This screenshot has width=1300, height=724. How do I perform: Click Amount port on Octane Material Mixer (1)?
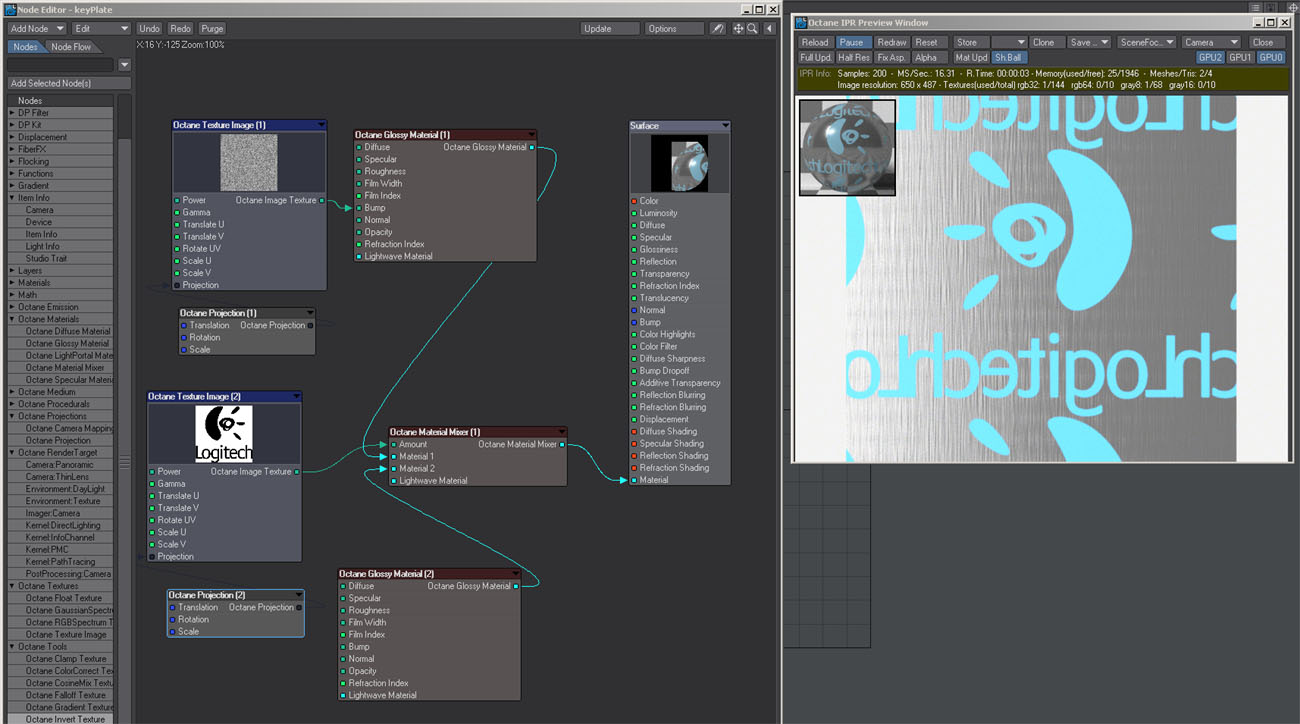pos(394,444)
